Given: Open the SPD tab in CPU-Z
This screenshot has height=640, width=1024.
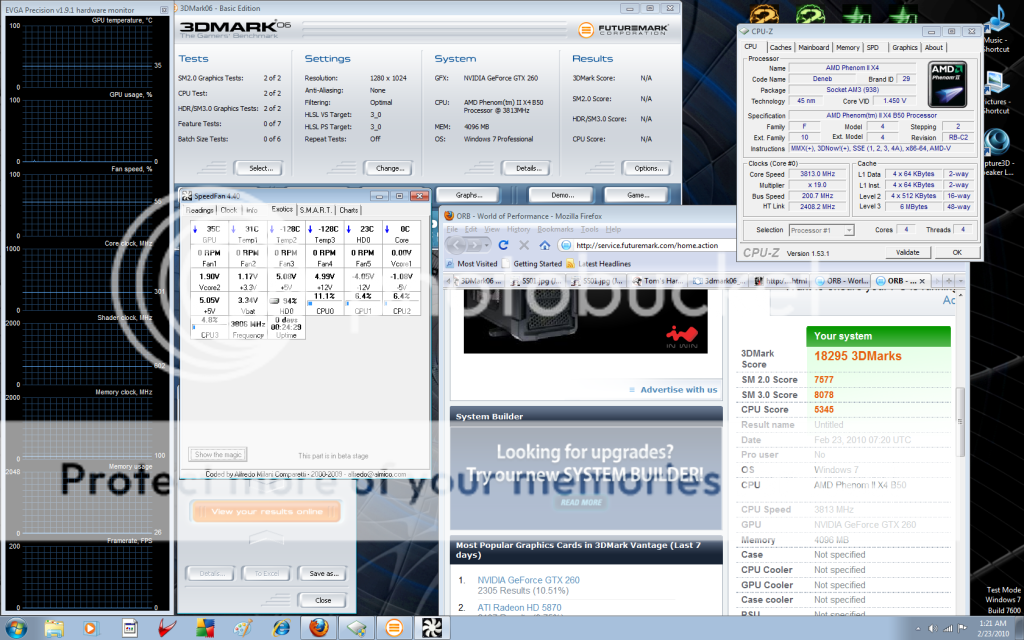Looking at the screenshot, I should click(872, 48).
